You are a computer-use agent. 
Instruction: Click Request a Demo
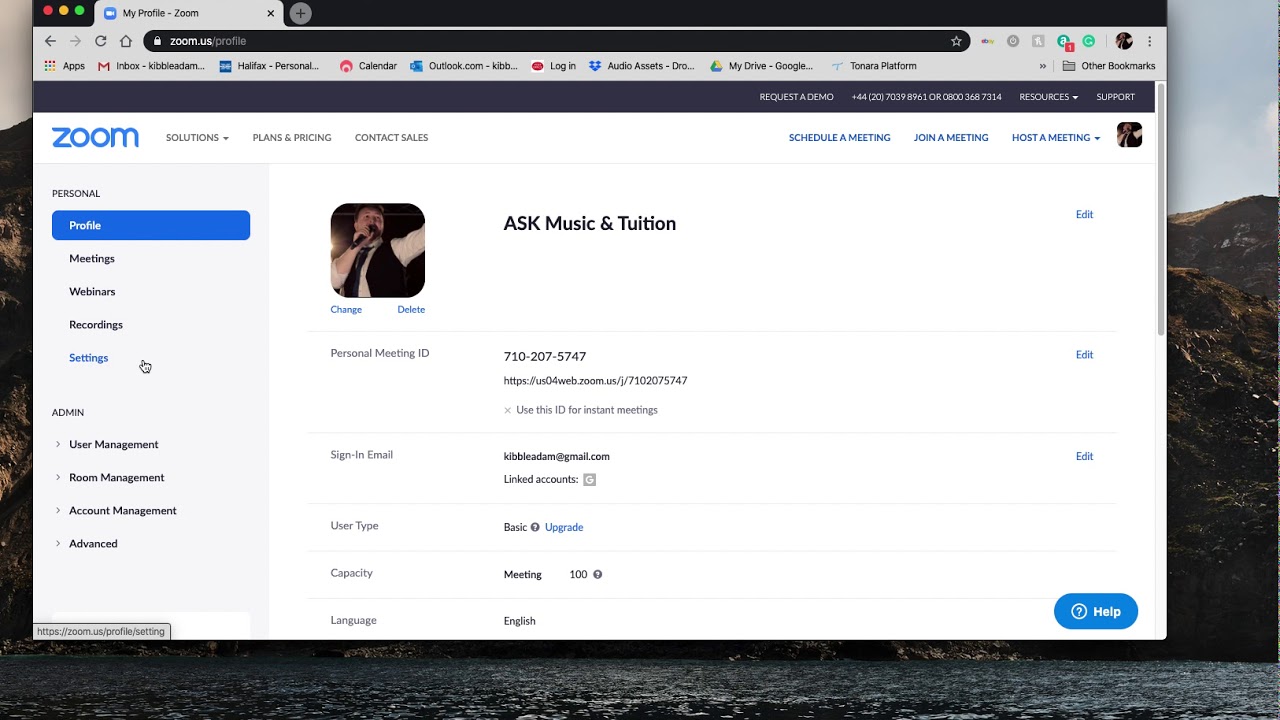click(796, 97)
